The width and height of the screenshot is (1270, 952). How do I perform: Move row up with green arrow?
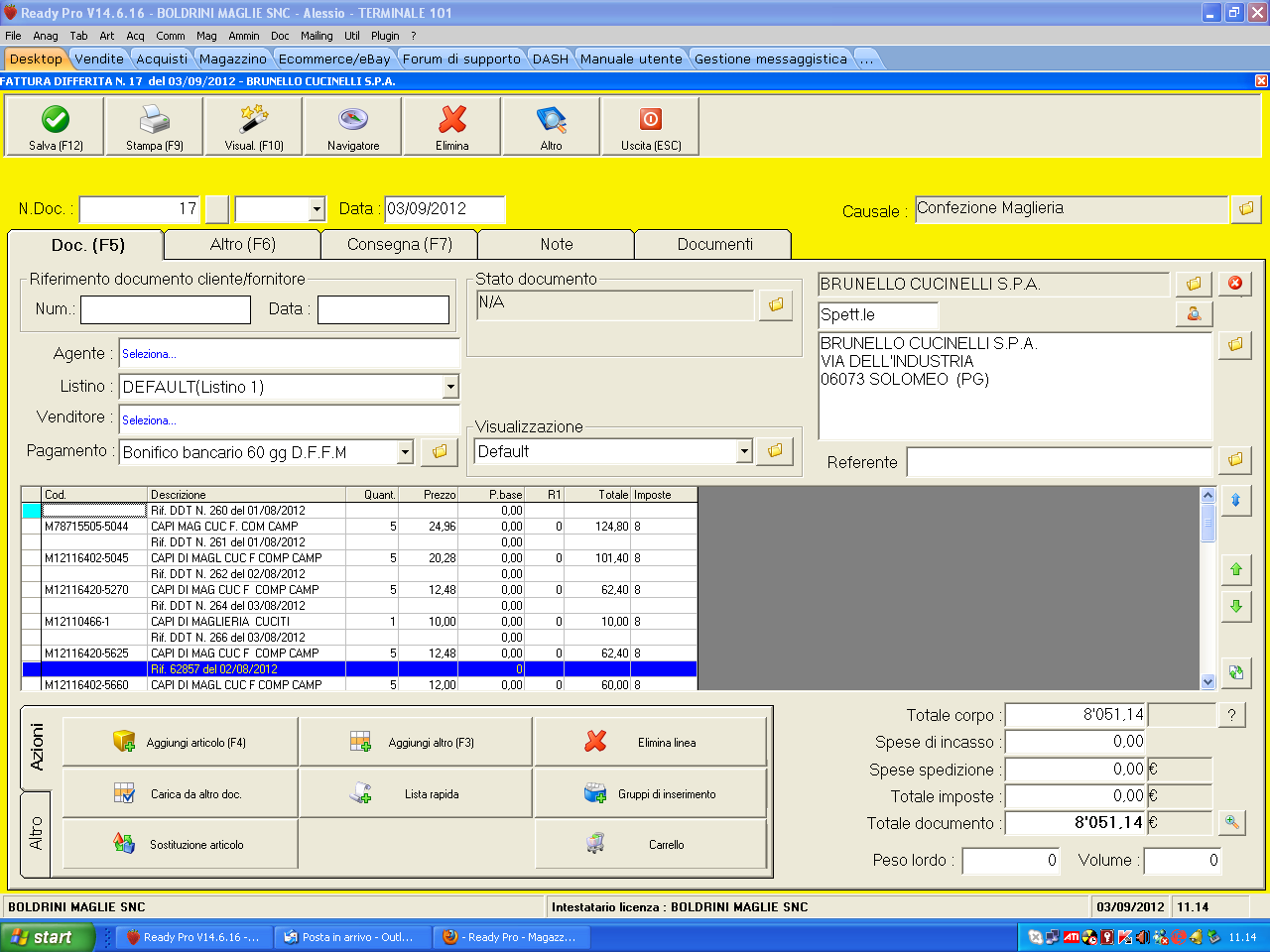pyautogui.click(x=1236, y=569)
